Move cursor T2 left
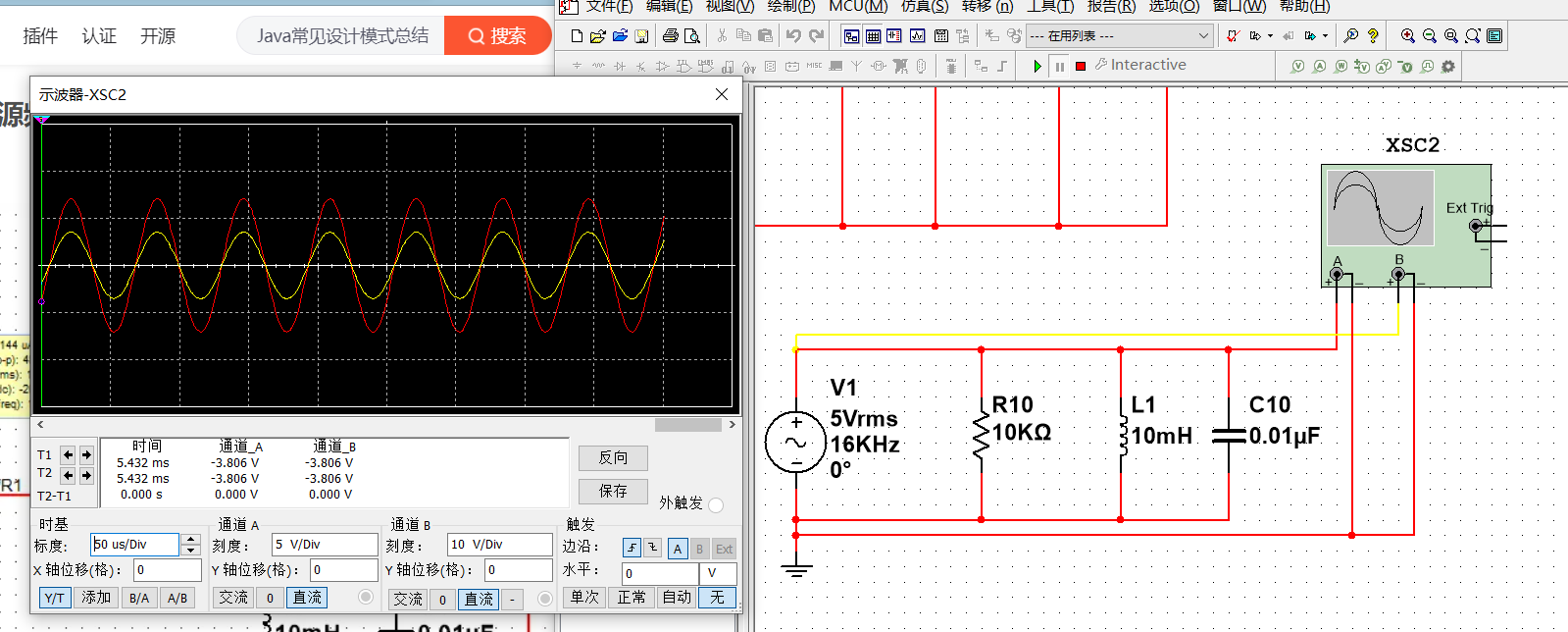 pos(68,475)
